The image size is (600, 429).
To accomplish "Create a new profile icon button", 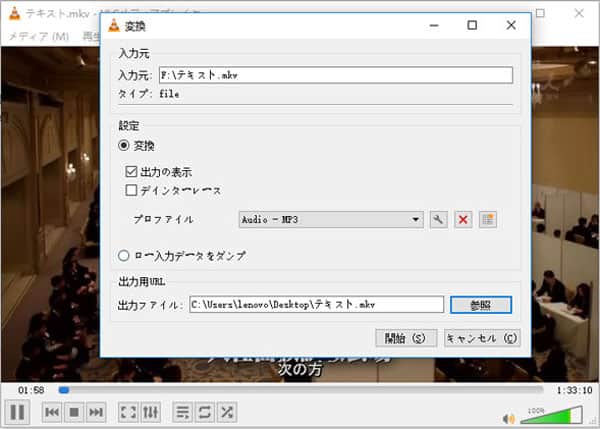I will 488,220.
